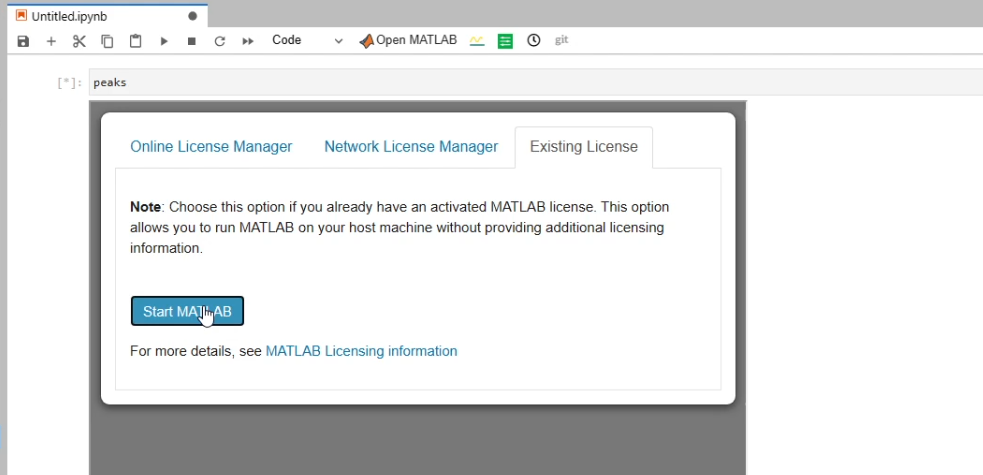Click the clock icon in the toolbar
Image resolution: width=983 pixels, height=475 pixels.
click(x=534, y=41)
